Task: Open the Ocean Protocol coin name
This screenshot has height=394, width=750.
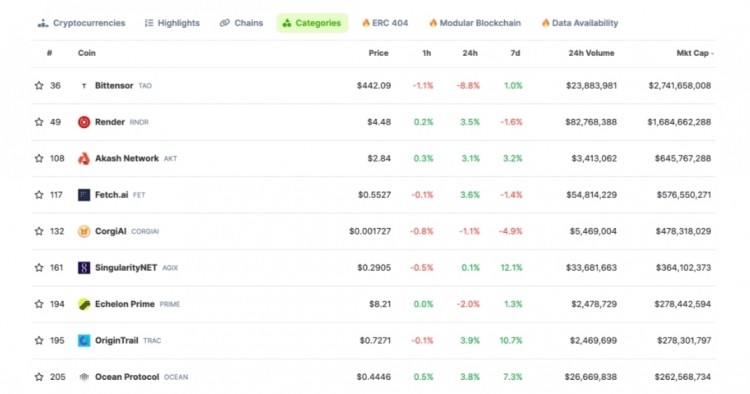Action: pos(127,377)
